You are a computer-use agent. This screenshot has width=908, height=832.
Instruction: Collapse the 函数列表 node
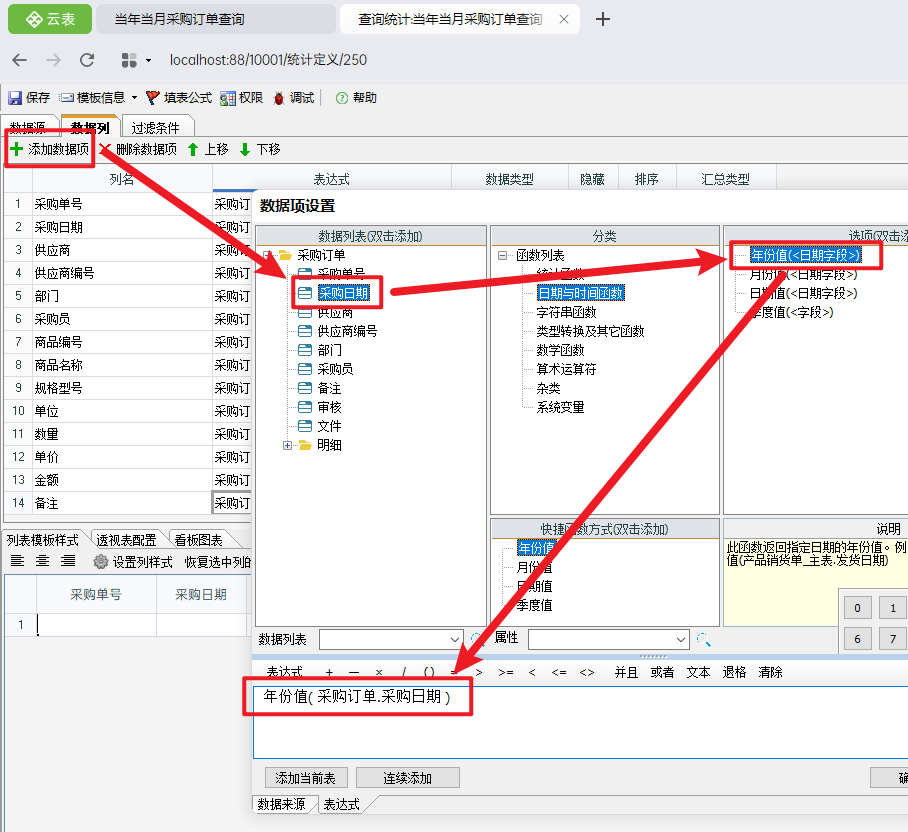(502, 255)
